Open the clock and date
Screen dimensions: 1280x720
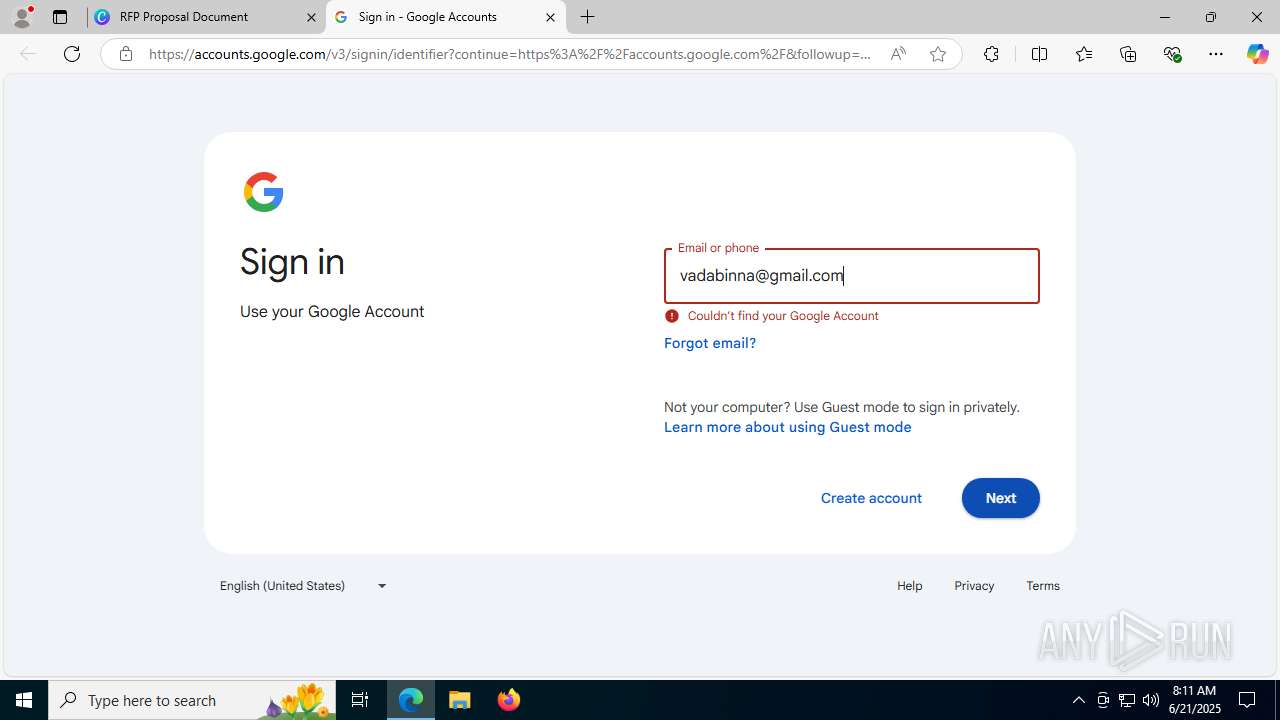(x=1195, y=700)
